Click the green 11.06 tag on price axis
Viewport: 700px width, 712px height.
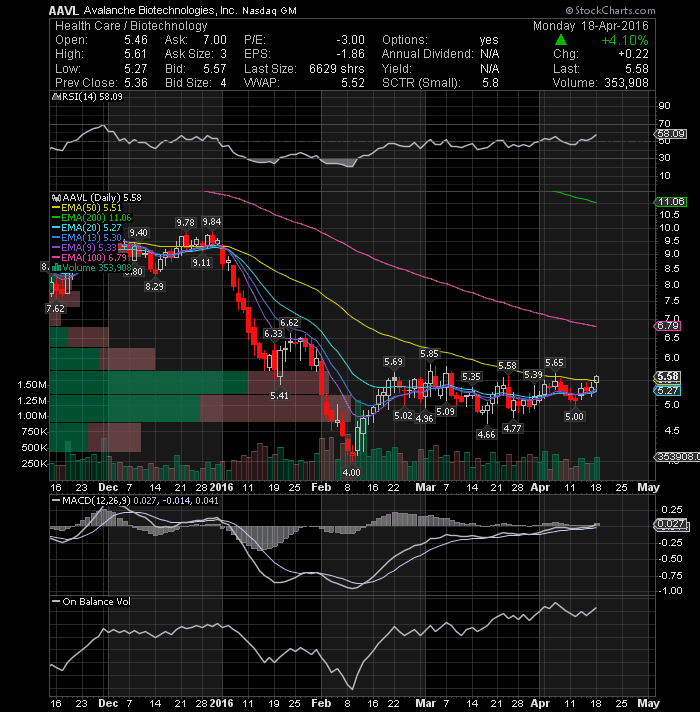(671, 202)
